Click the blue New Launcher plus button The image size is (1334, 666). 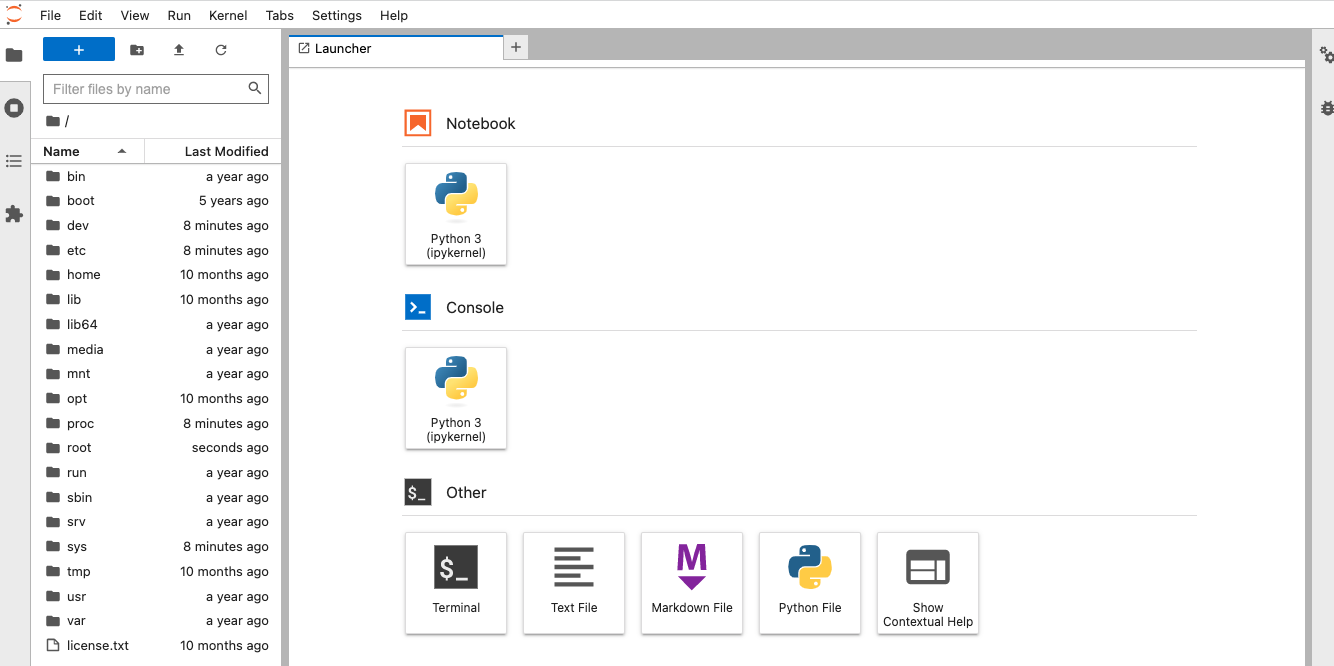point(79,50)
